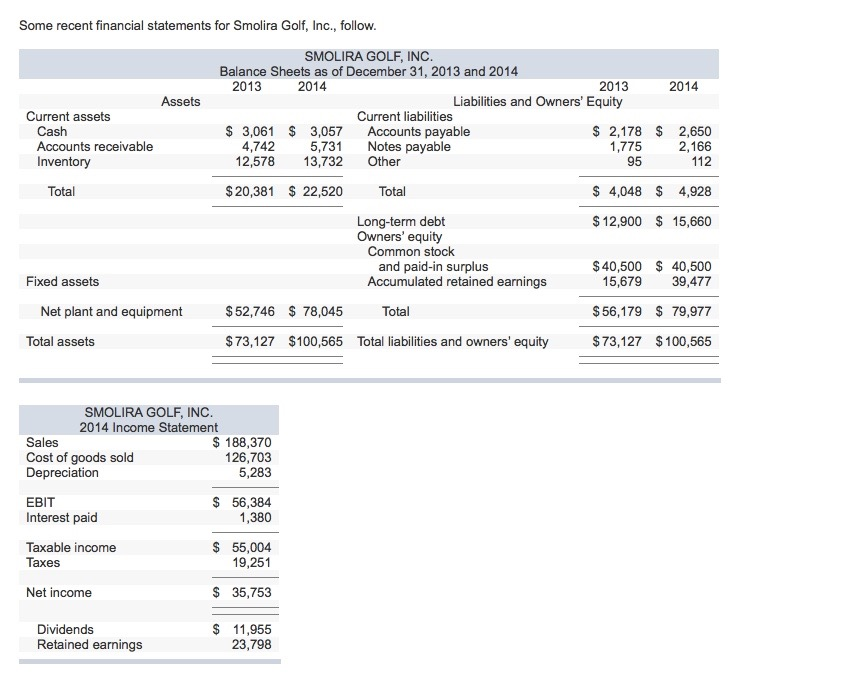Select 2013 notes payable 1,775

(x=626, y=147)
